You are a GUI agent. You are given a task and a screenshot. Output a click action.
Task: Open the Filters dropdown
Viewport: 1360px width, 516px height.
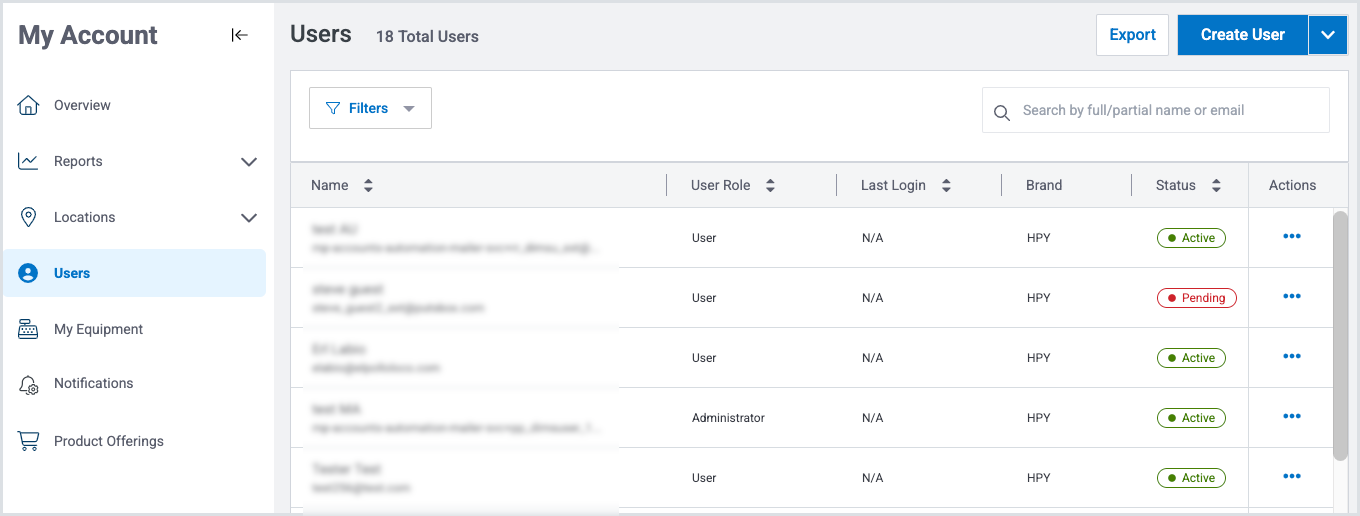370,108
